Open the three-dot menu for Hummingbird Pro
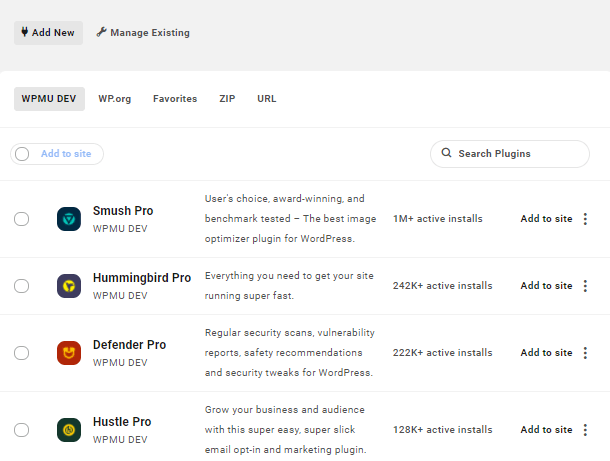 [585, 286]
